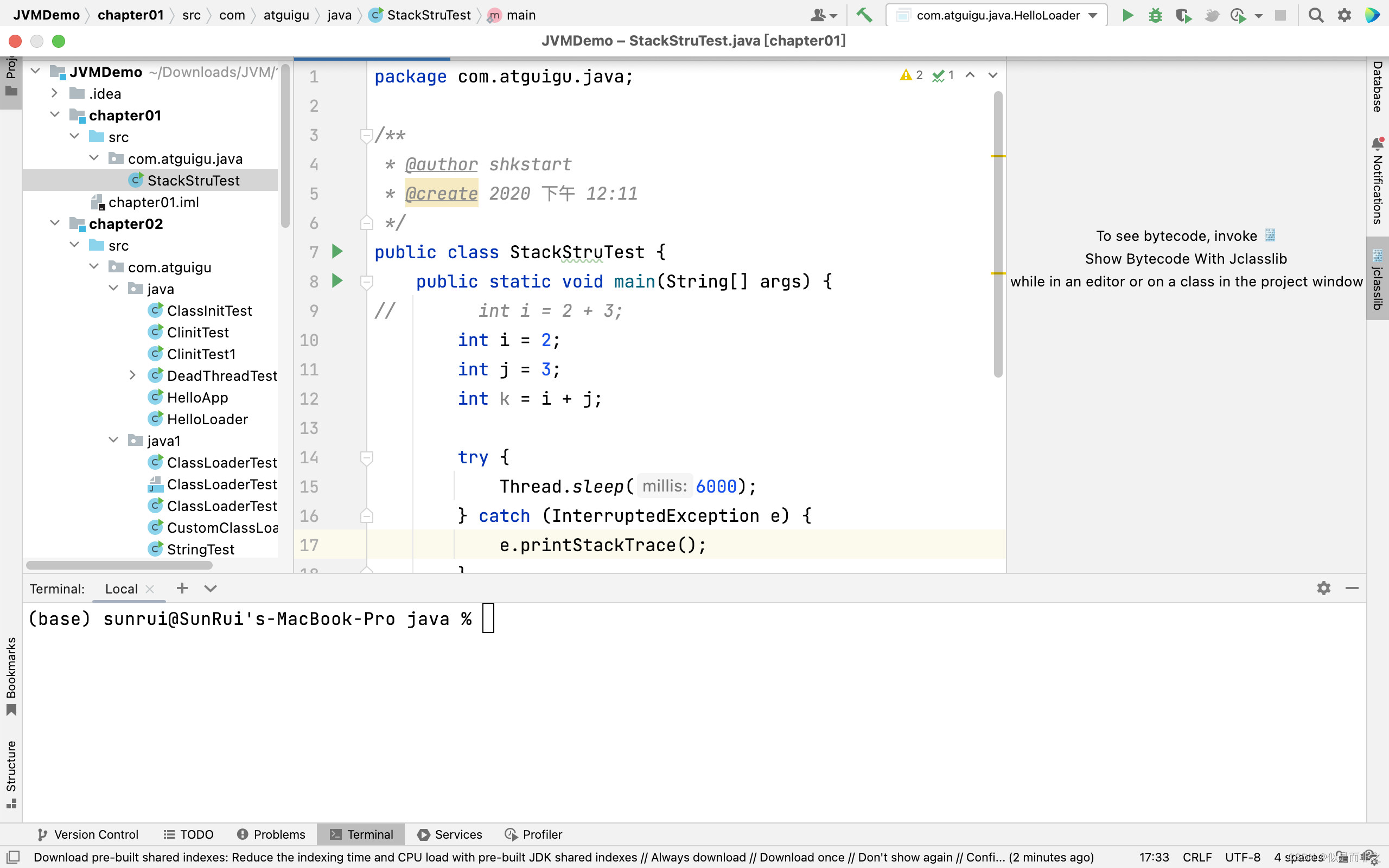Add a new terminal tab with plus
The width and height of the screenshot is (1389, 868).
pyautogui.click(x=182, y=588)
